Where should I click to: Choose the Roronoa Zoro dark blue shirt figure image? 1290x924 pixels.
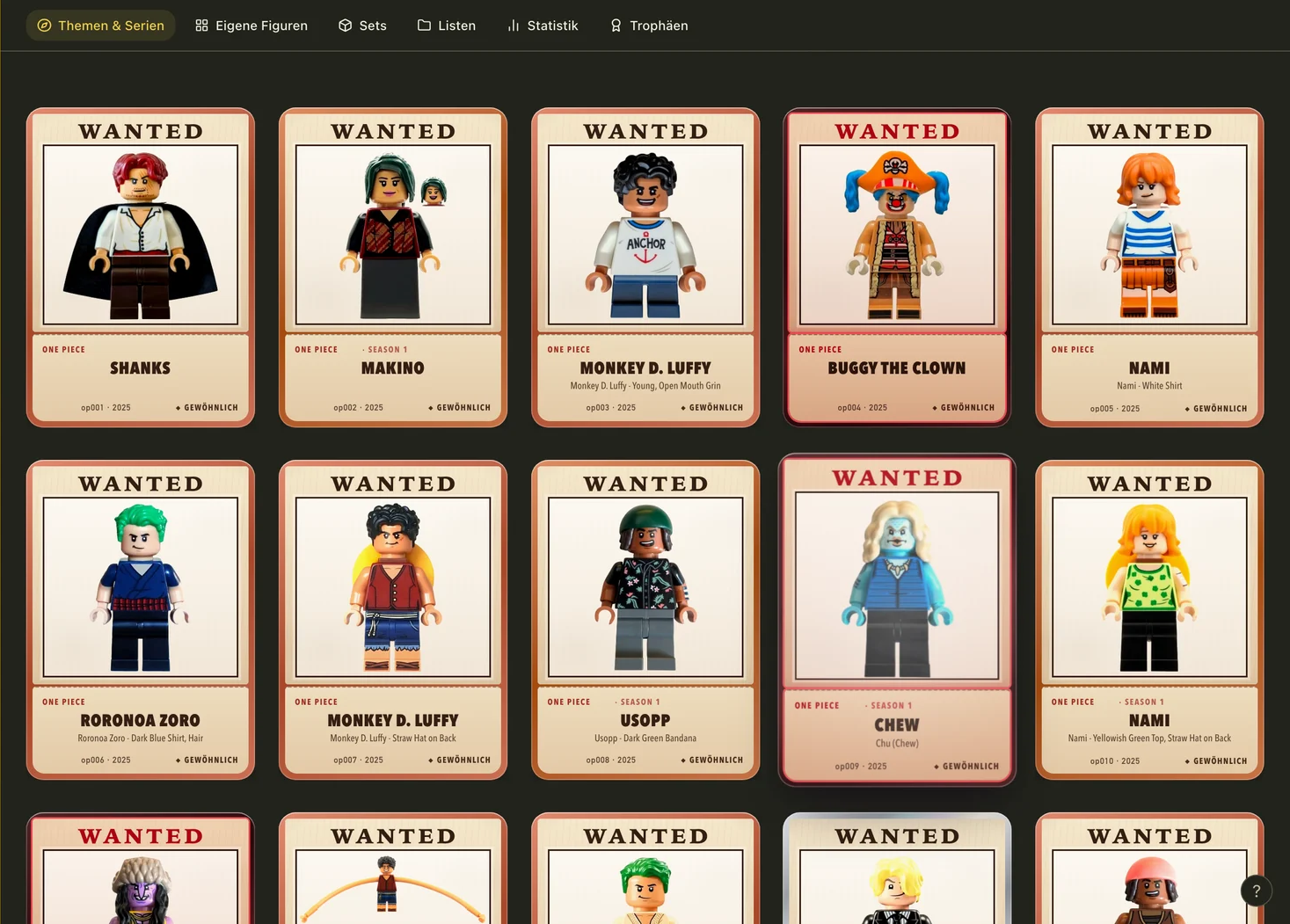click(x=141, y=587)
